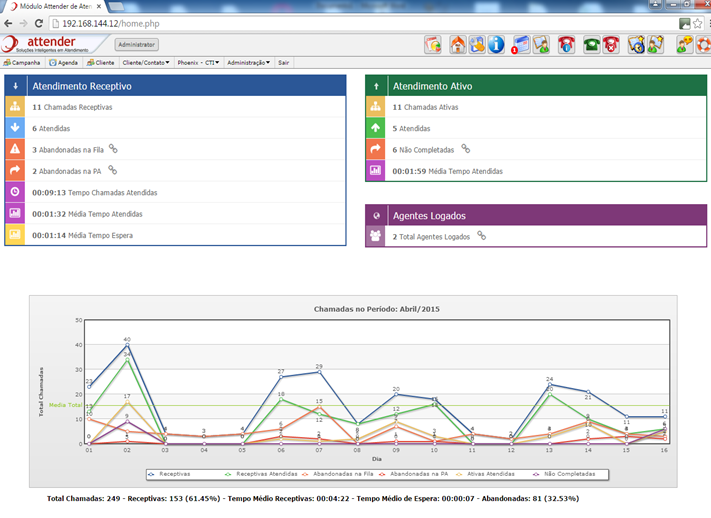Open the Campanha menu item
Viewport: 711px width, 518px height.
coord(22,63)
